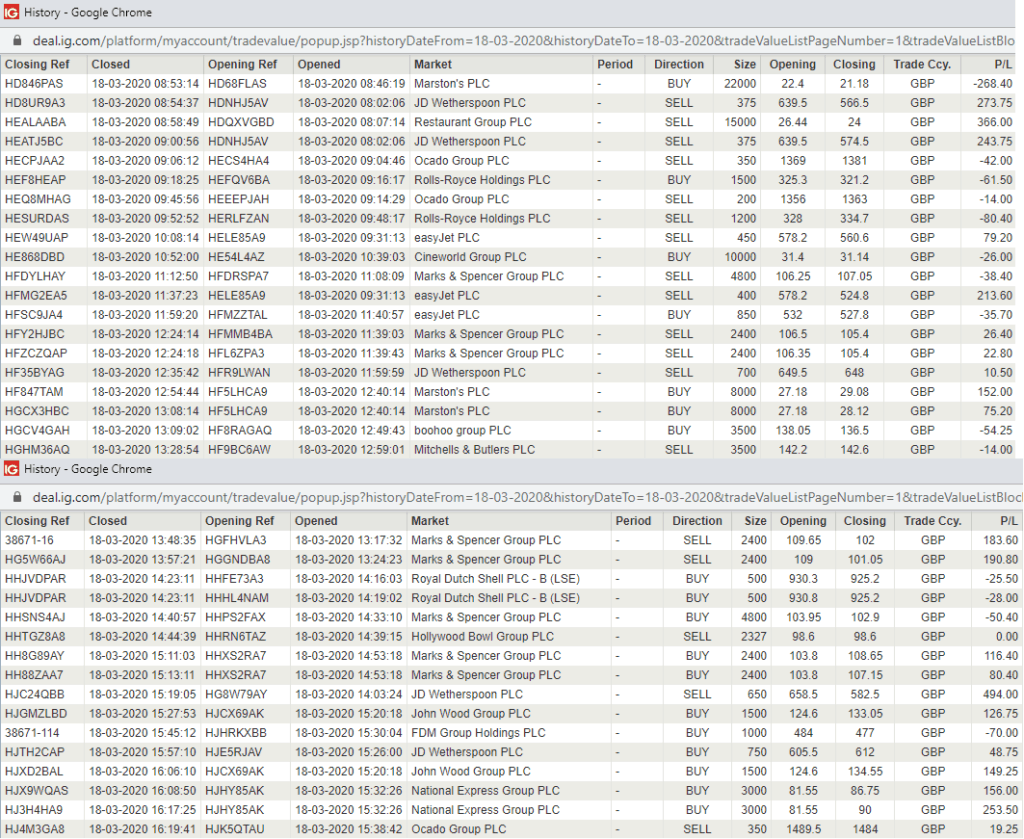
Task: Select closing ref HF35BYAG
Action: tap(35, 372)
